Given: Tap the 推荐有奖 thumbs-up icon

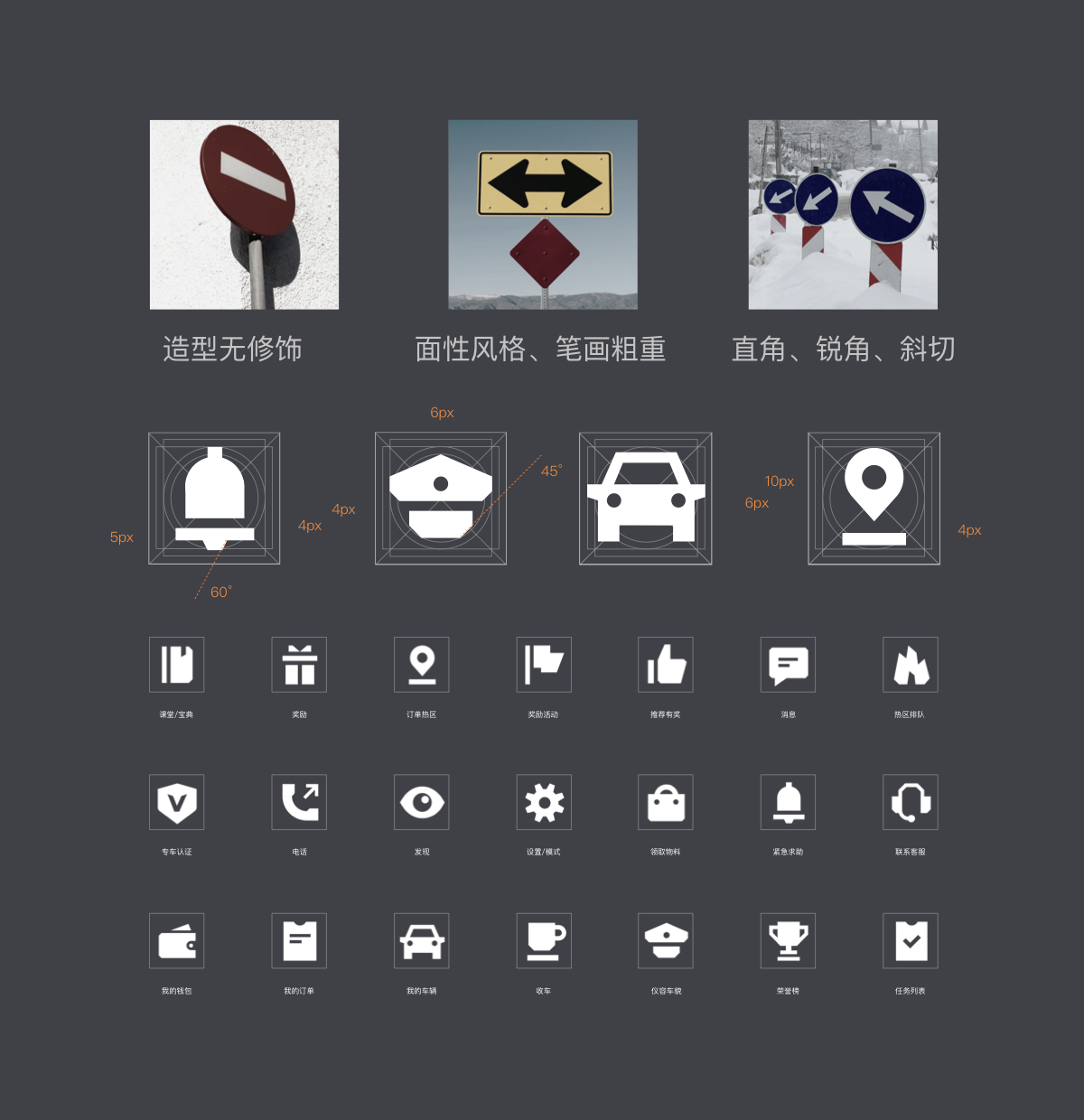Looking at the screenshot, I should [x=666, y=665].
